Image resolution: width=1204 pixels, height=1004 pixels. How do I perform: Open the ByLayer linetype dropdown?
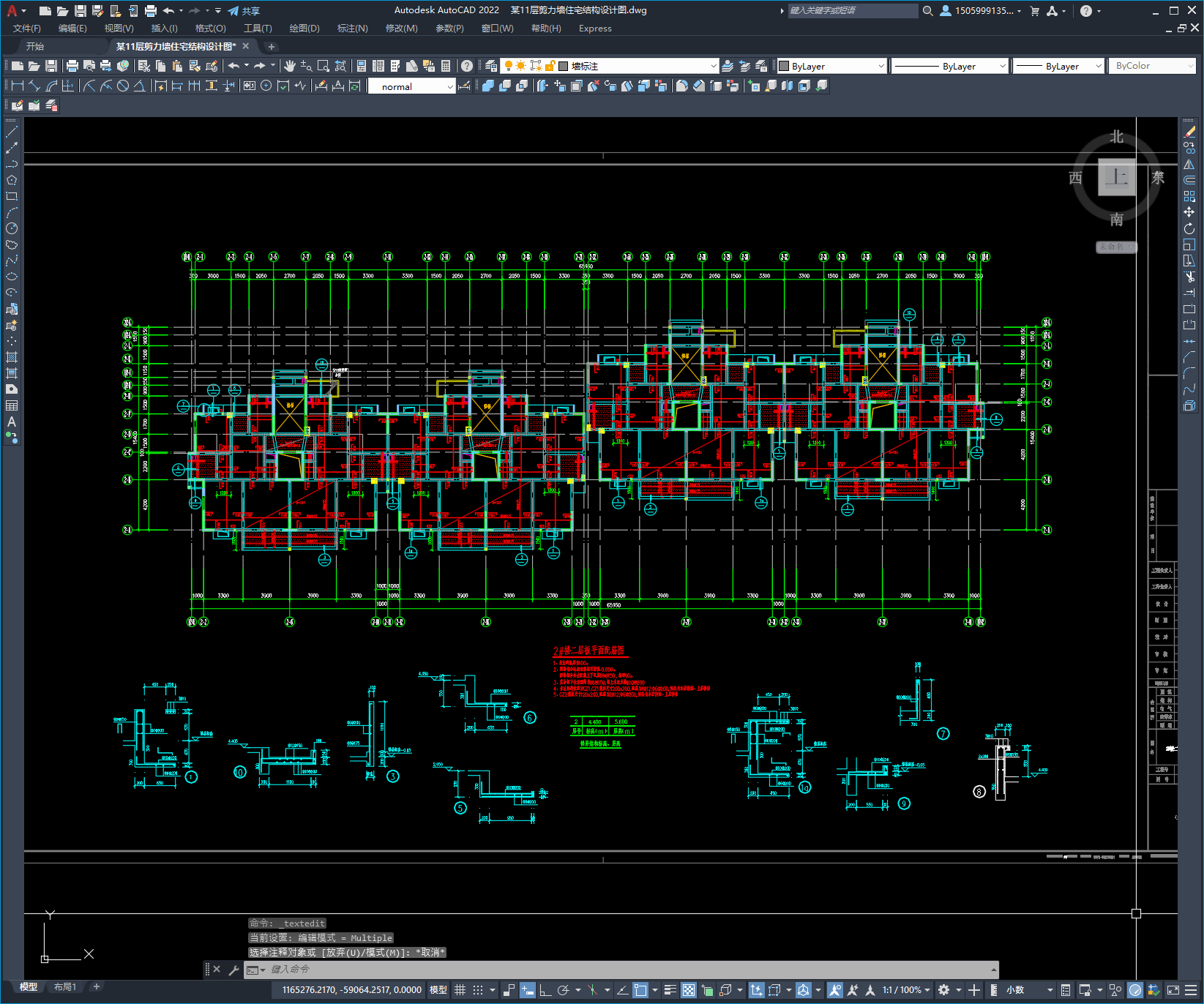[x=951, y=66]
